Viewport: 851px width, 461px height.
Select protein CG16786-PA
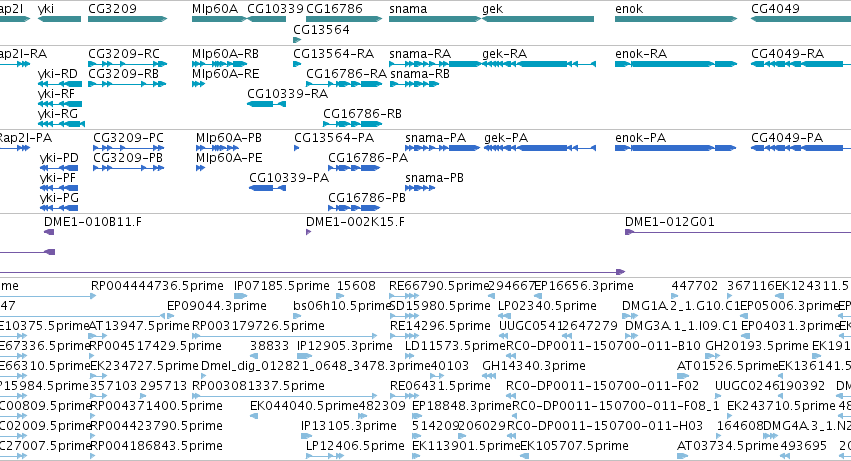click(368, 158)
